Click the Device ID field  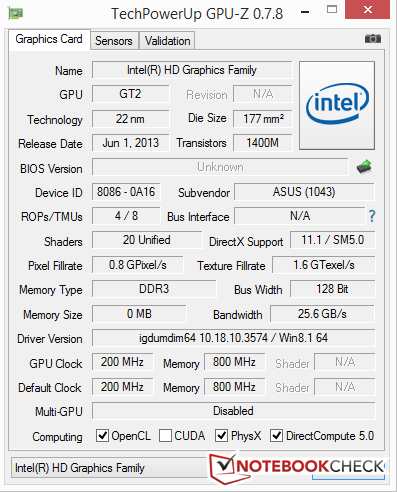(x=126, y=192)
